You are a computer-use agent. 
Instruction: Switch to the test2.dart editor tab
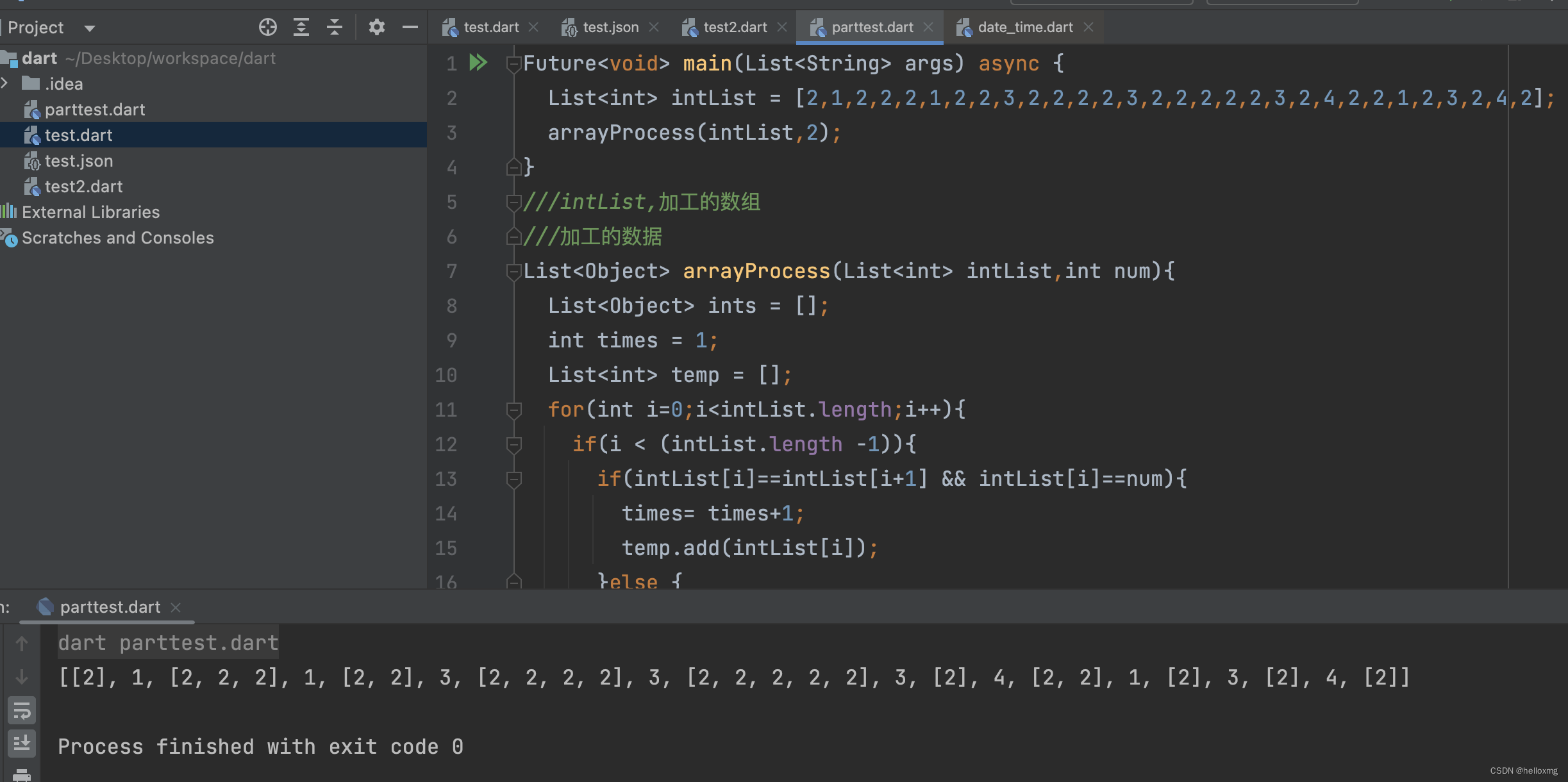(x=735, y=27)
